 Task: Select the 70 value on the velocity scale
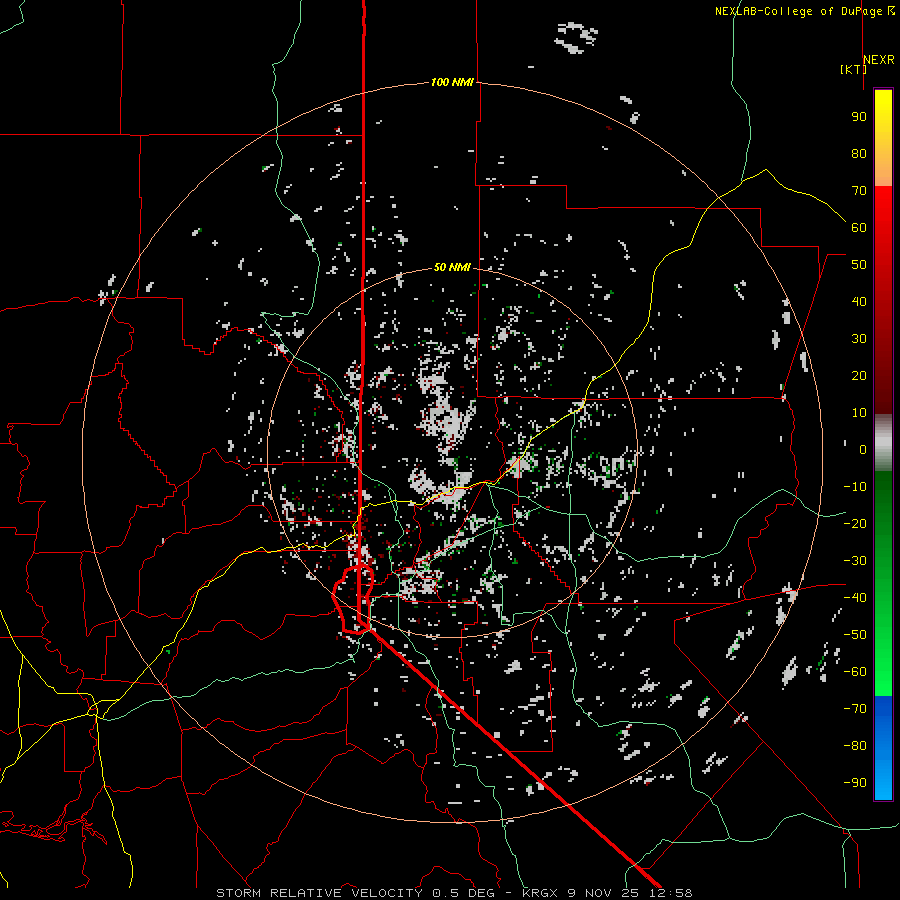coord(859,191)
